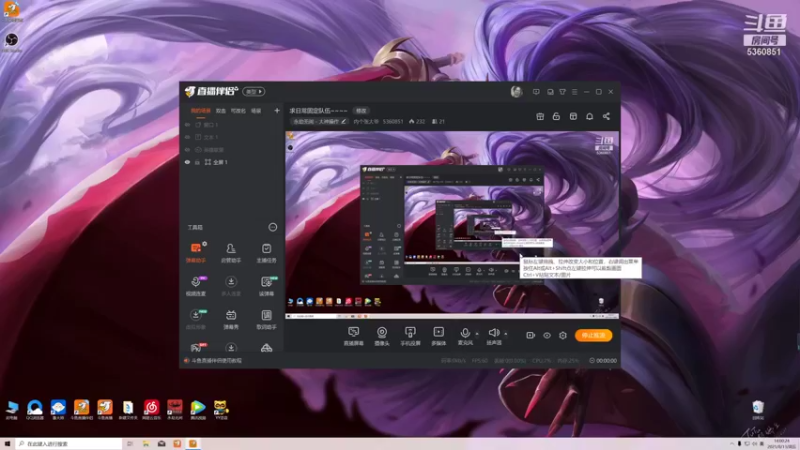The image size is (800, 450).
Task: Select the 窗口1 source row
Action: (232, 124)
